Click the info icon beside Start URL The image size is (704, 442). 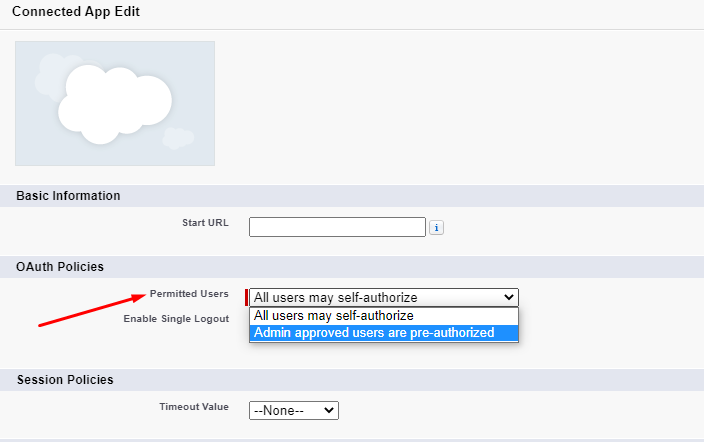[x=436, y=228]
